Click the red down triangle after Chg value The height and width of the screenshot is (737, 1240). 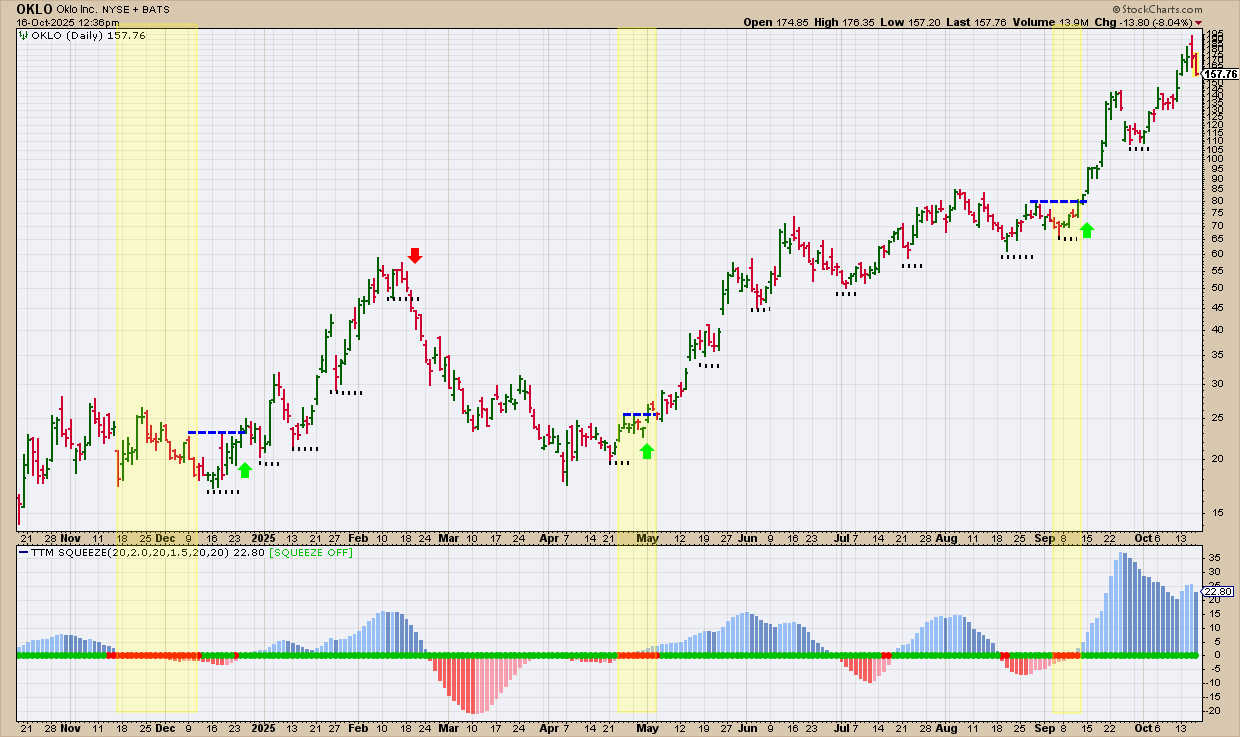coord(1227,22)
